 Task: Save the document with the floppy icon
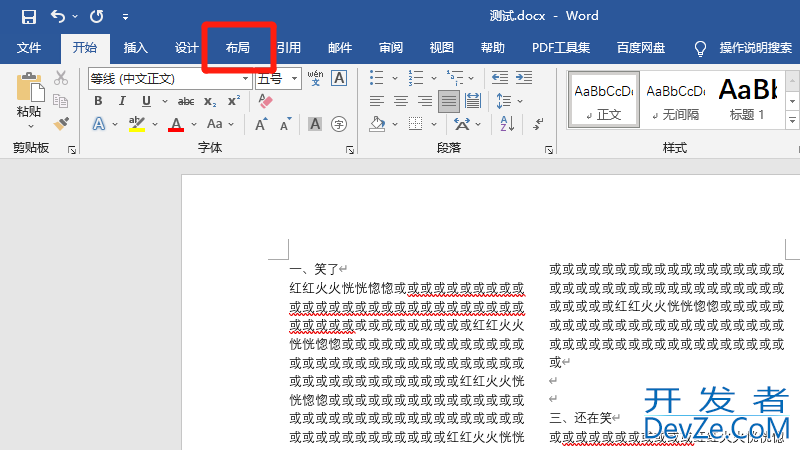(29, 17)
